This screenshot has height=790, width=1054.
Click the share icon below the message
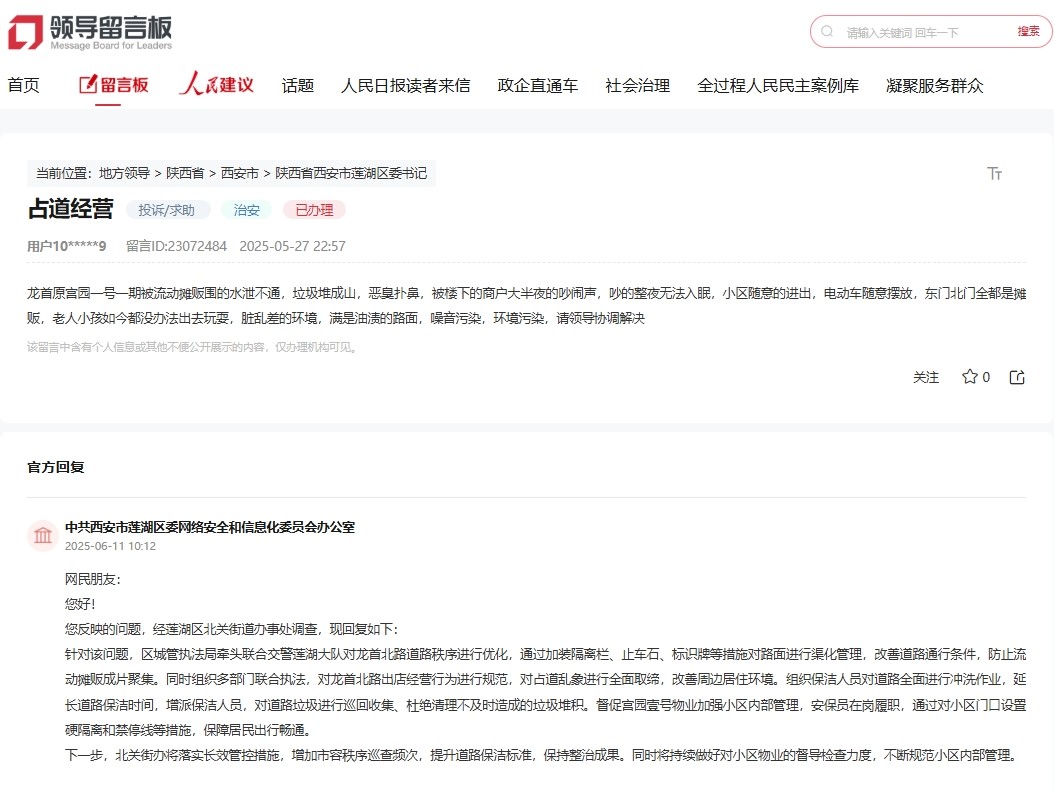(1016, 377)
